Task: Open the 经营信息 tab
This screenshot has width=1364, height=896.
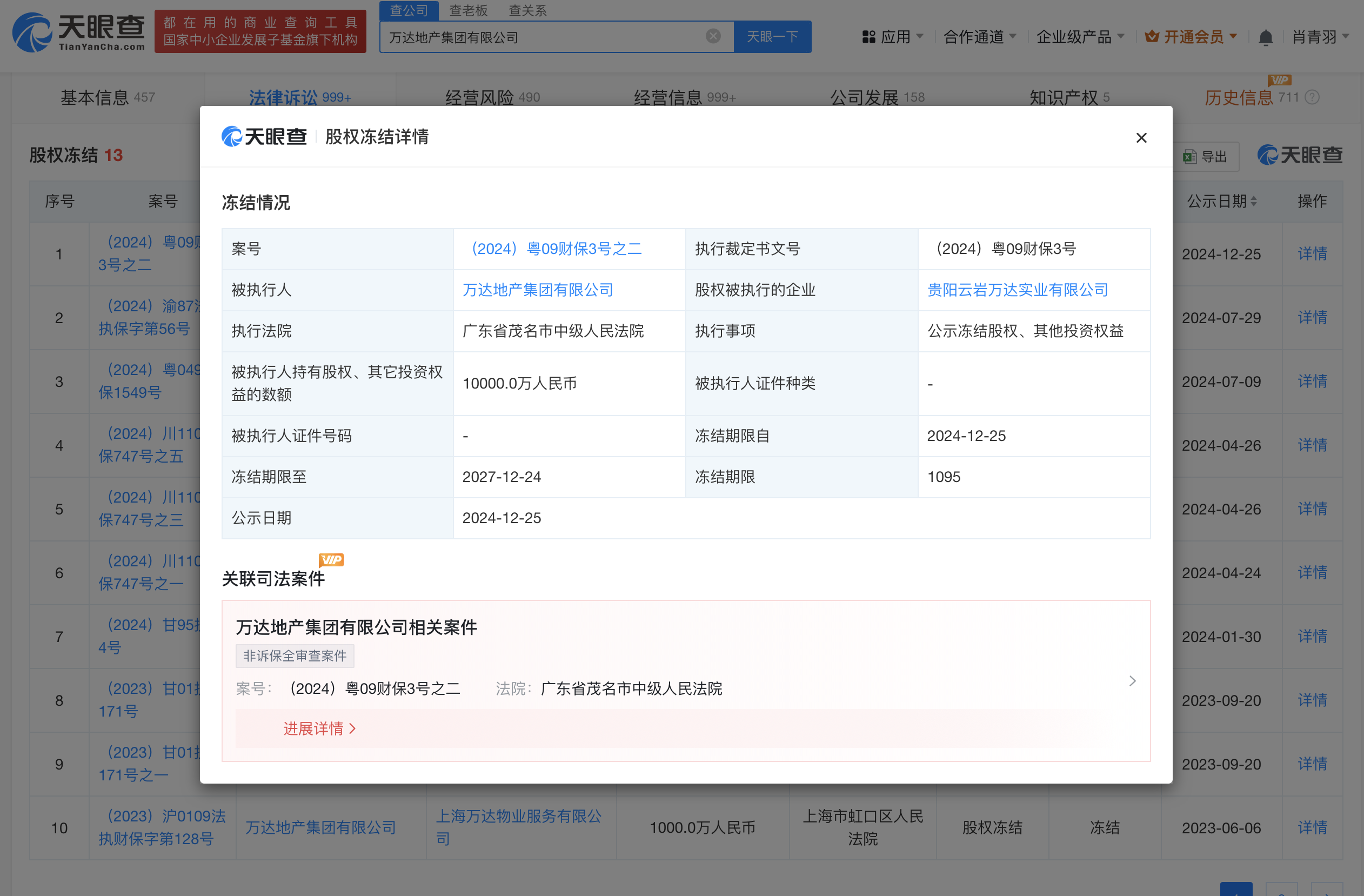Action: tap(684, 97)
